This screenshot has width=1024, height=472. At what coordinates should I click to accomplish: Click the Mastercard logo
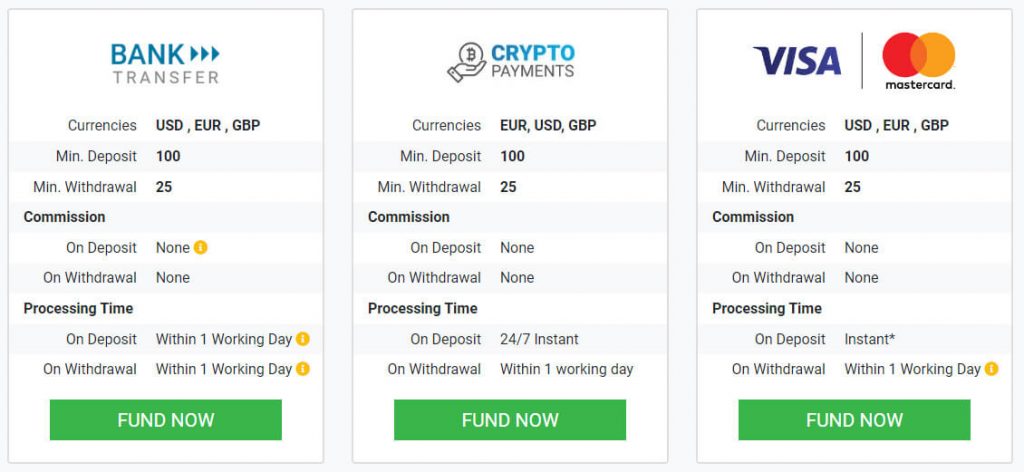tap(919, 61)
